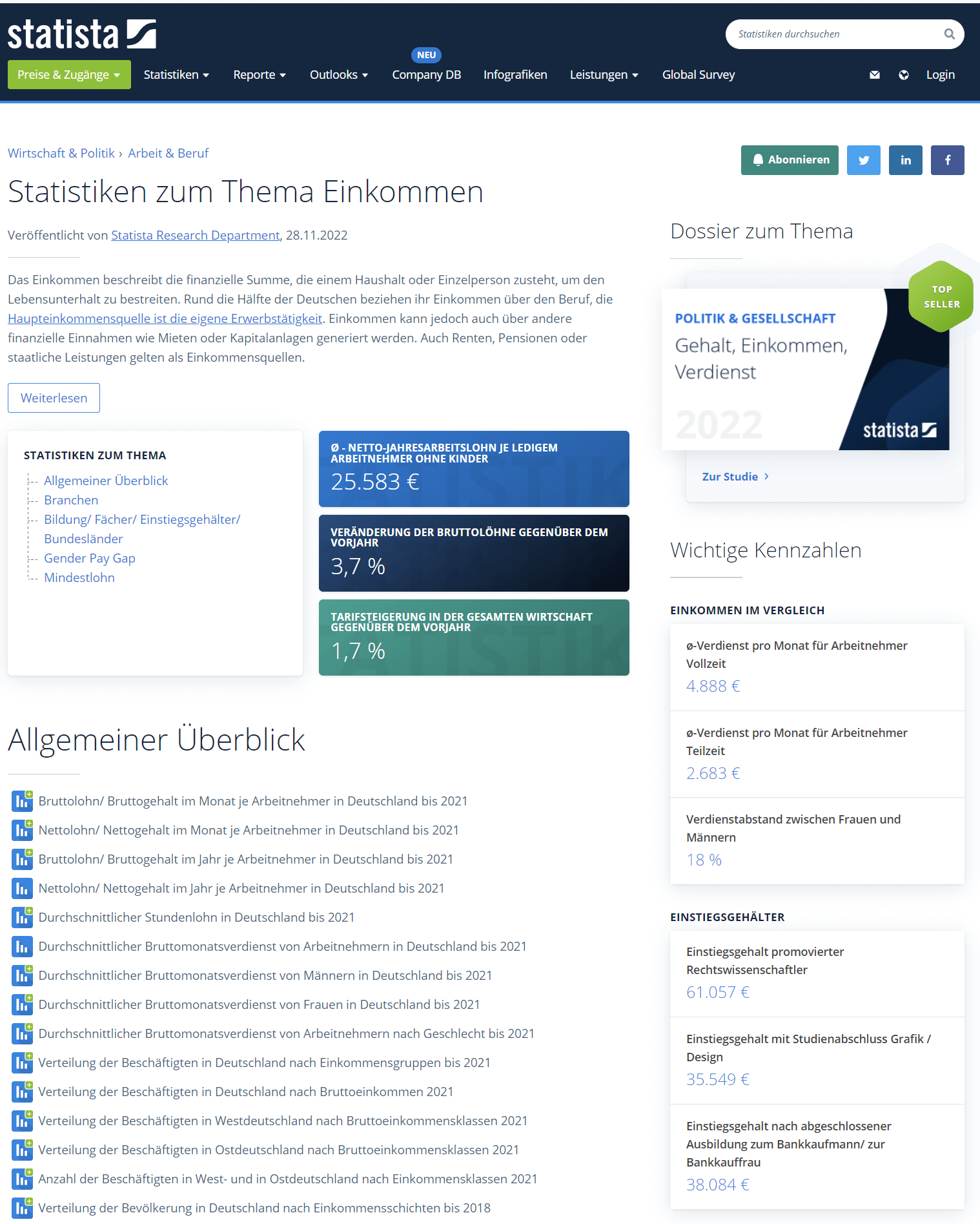
Task: Click the Abonnieren button
Action: coord(790,160)
